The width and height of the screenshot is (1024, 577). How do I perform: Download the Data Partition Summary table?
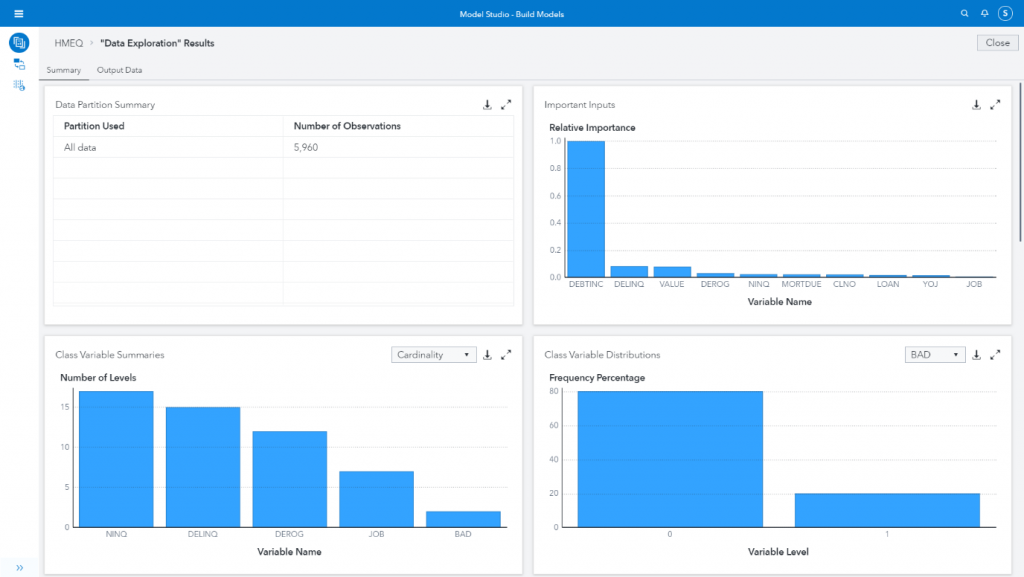pyautogui.click(x=487, y=104)
